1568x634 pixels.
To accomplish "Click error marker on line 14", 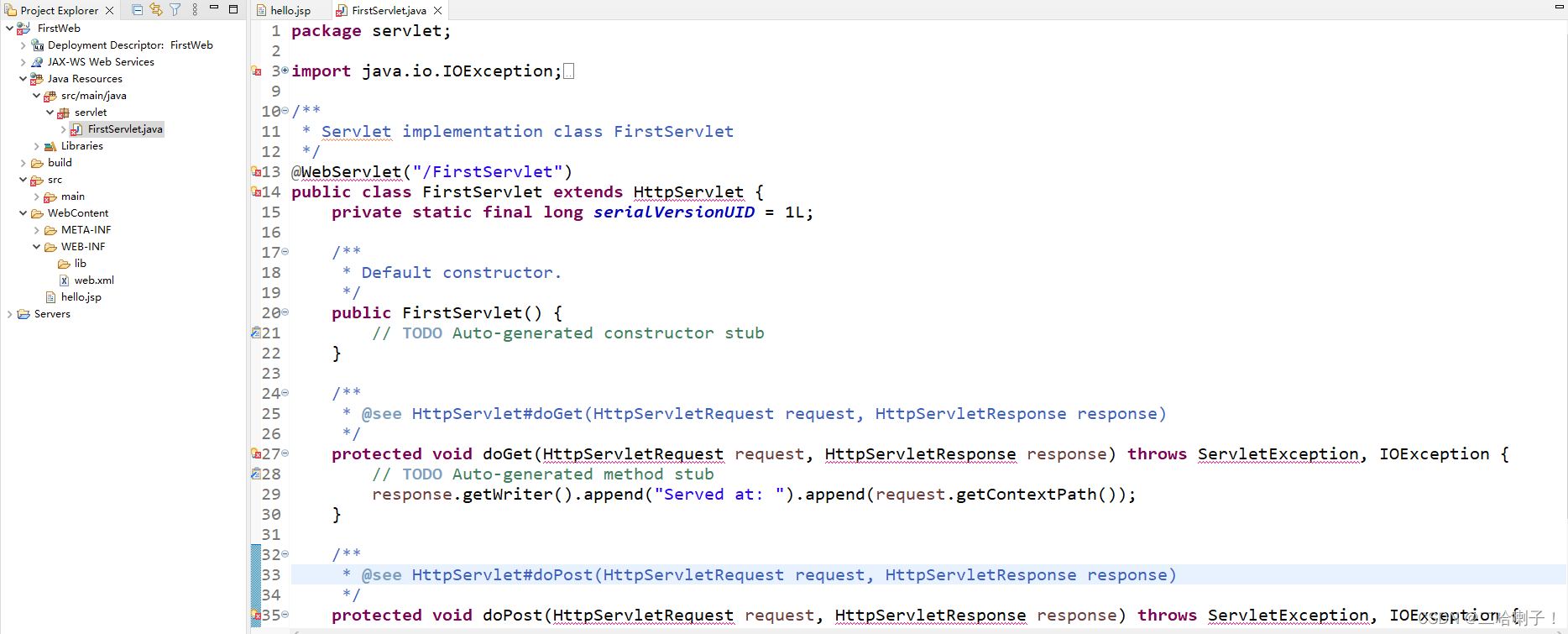I will pos(256,191).
